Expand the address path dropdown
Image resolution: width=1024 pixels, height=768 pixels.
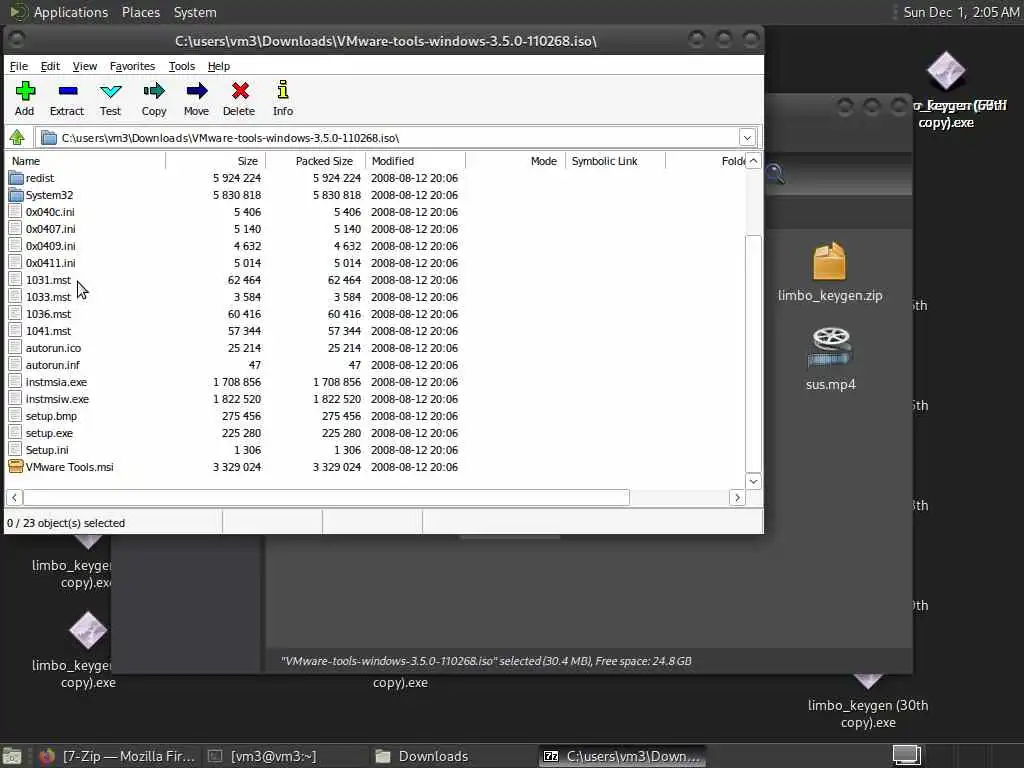pyautogui.click(x=747, y=137)
